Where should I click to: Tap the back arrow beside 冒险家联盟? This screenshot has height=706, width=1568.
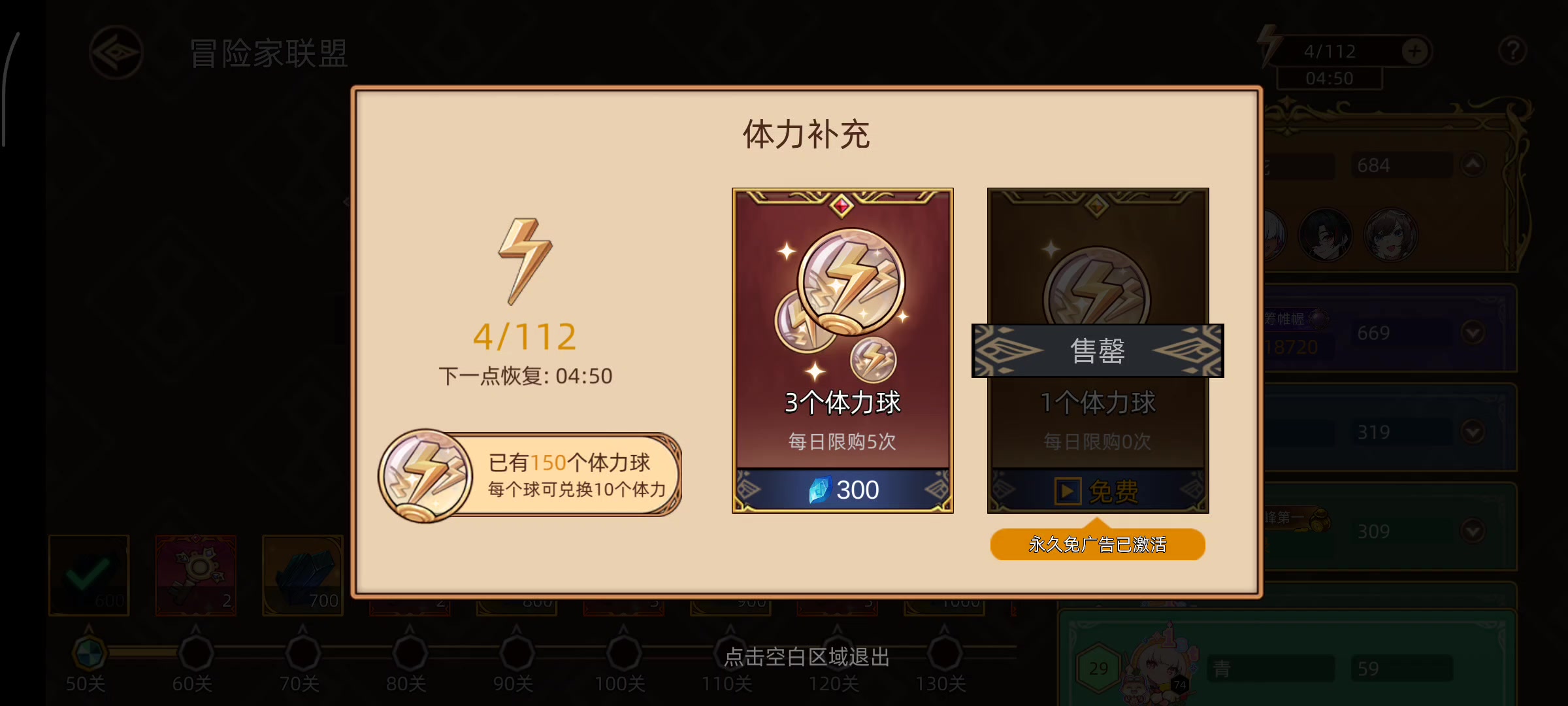[x=116, y=52]
